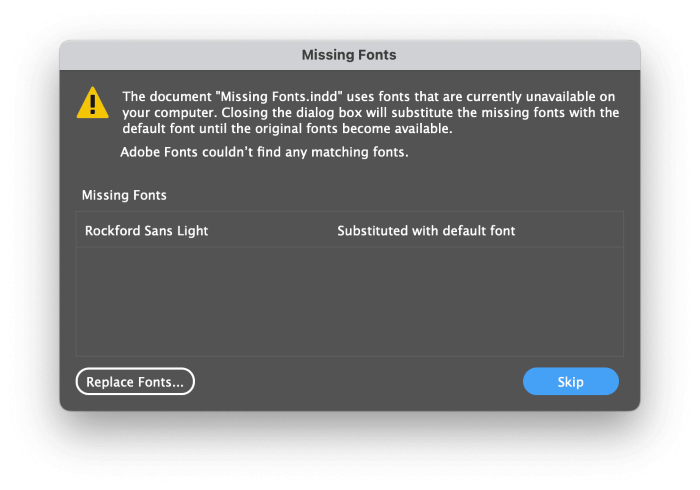Open the Replace Fonts dialog
The image size is (700, 490).
pos(135,382)
